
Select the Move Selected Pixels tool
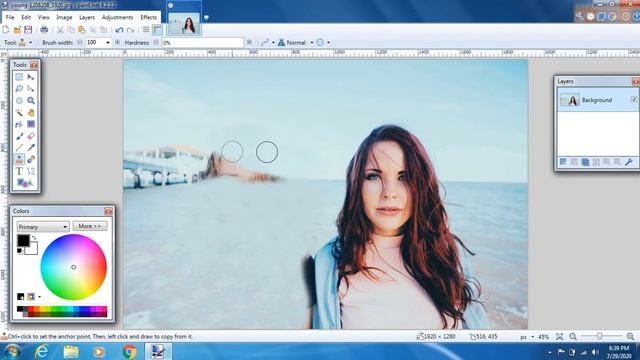point(31,77)
